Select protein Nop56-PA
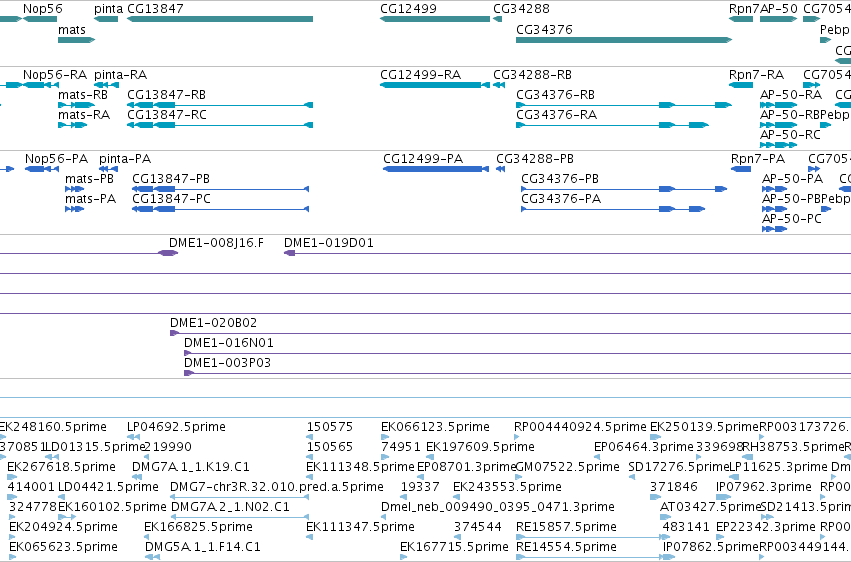Screen dimensions: 851x562 point(42,169)
